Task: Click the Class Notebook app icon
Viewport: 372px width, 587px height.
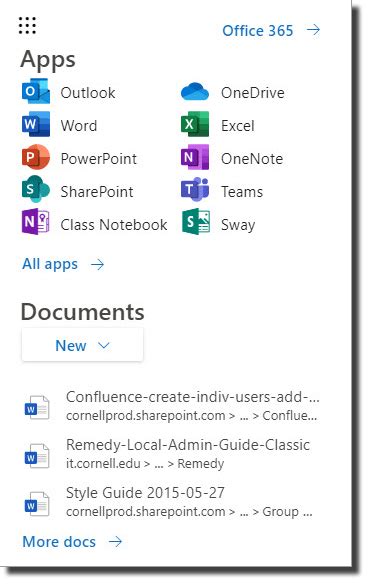Action: tap(36, 222)
